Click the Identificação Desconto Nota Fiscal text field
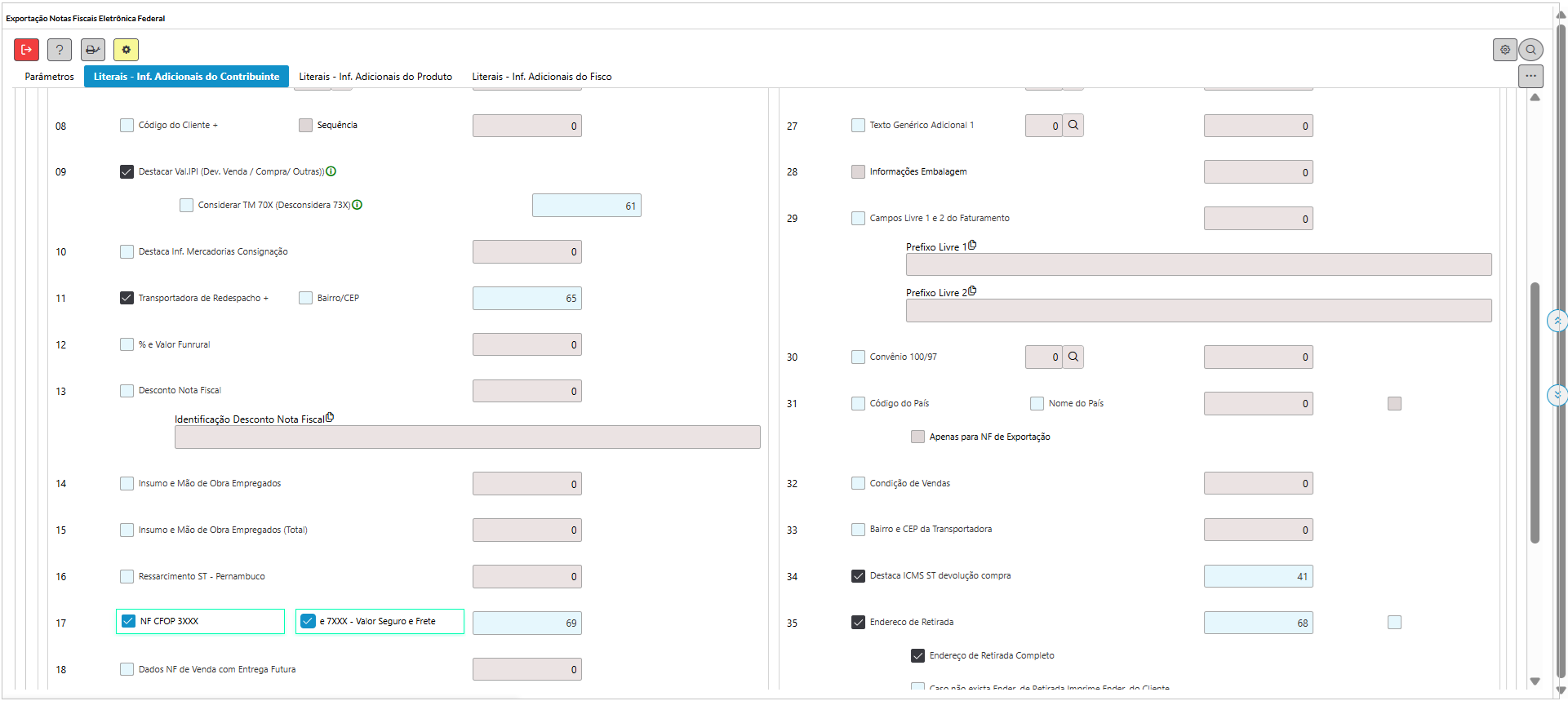This screenshot has height=701, width=1568. [x=467, y=437]
